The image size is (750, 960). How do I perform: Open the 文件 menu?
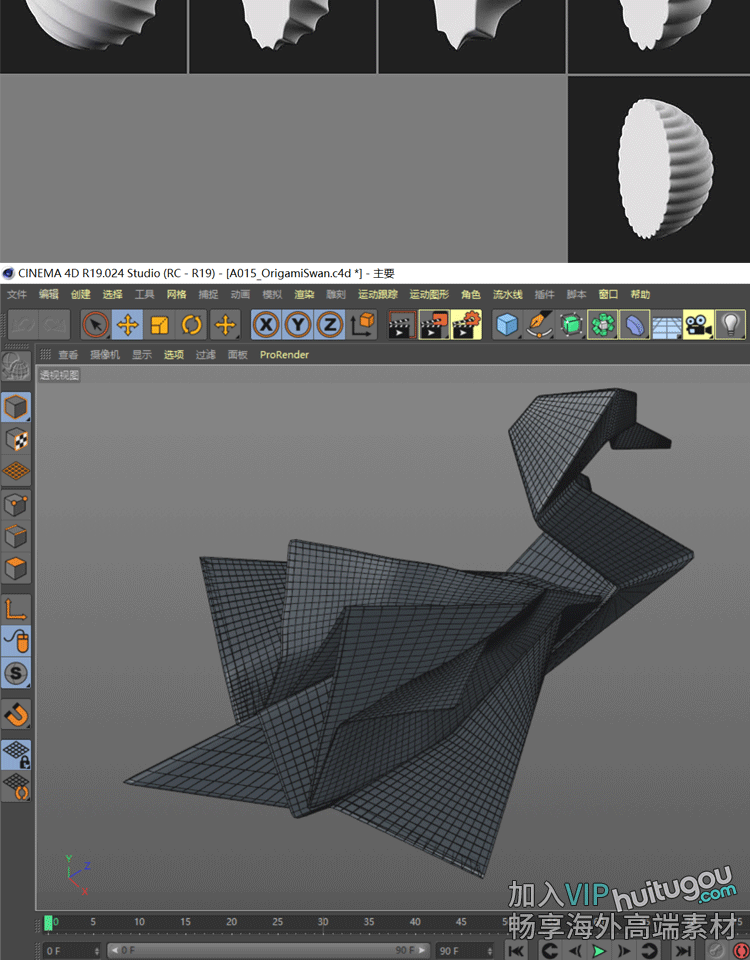click(x=17, y=295)
